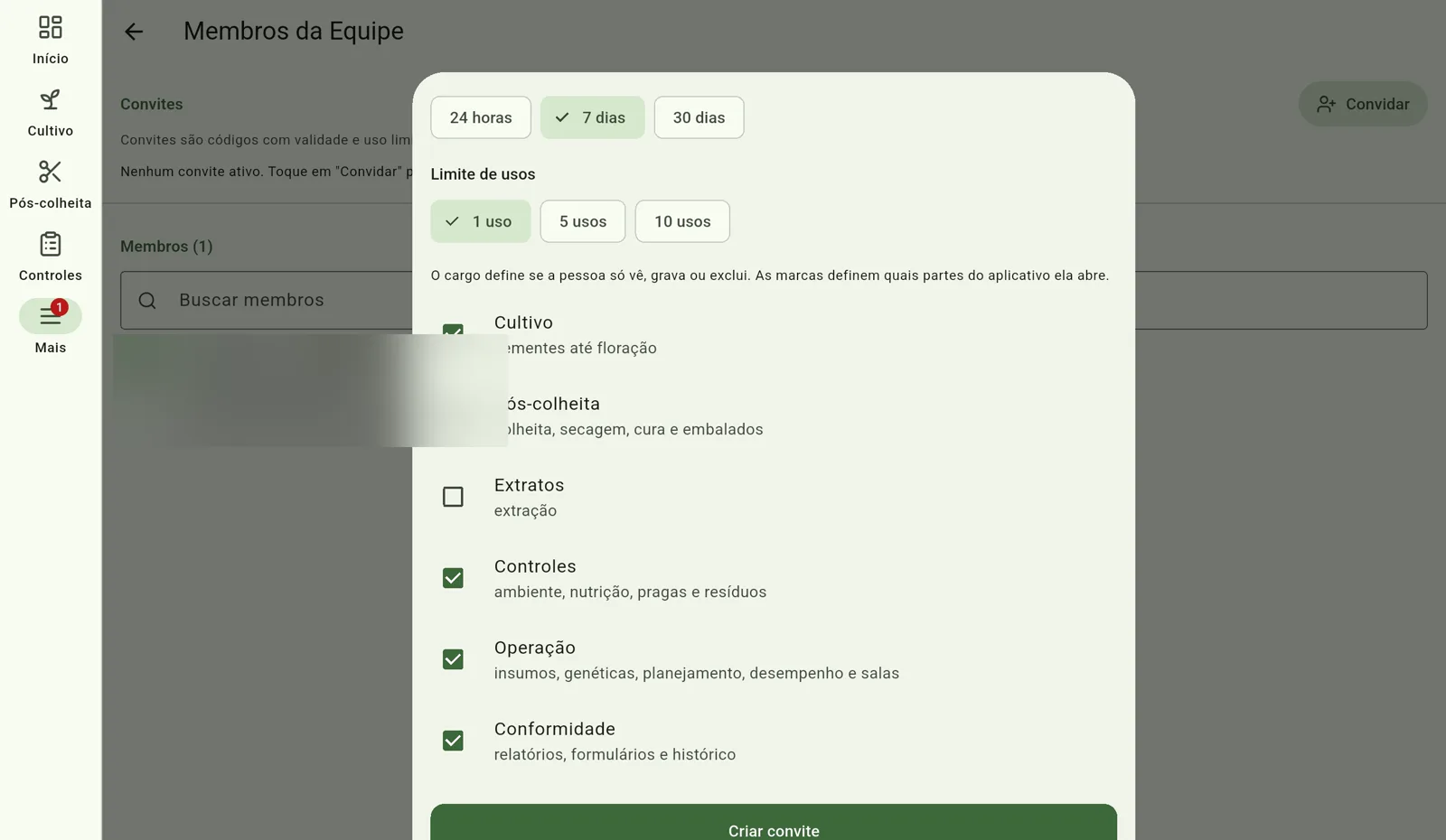Go back with the arrow icon
The height and width of the screenshot is (840, 1446).
point(134,32)
